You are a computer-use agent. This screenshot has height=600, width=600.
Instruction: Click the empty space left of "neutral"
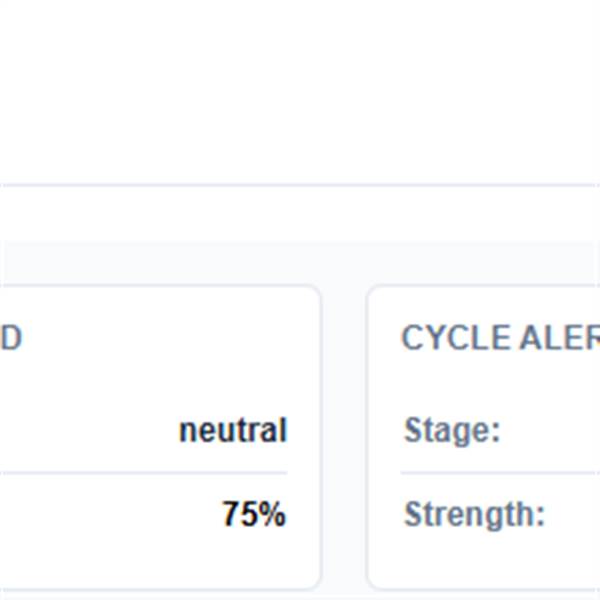(x=90, y=431)
